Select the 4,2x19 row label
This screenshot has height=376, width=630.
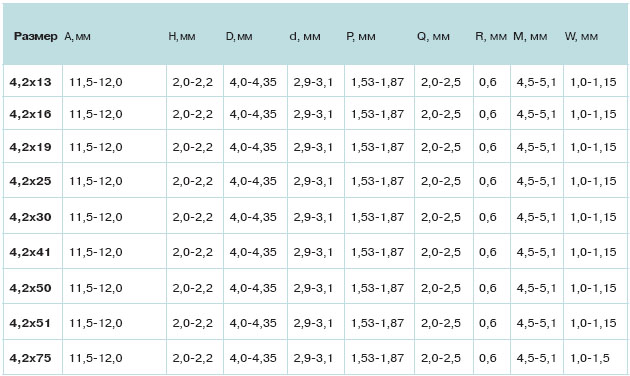pyautogui.click(x=31, y=147)
